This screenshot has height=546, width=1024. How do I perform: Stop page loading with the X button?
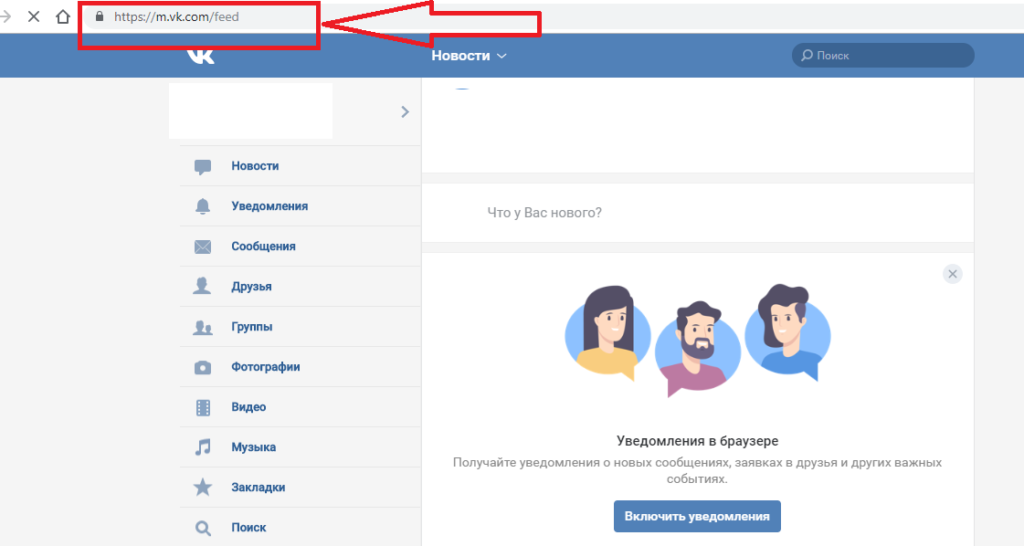[34, 16]
